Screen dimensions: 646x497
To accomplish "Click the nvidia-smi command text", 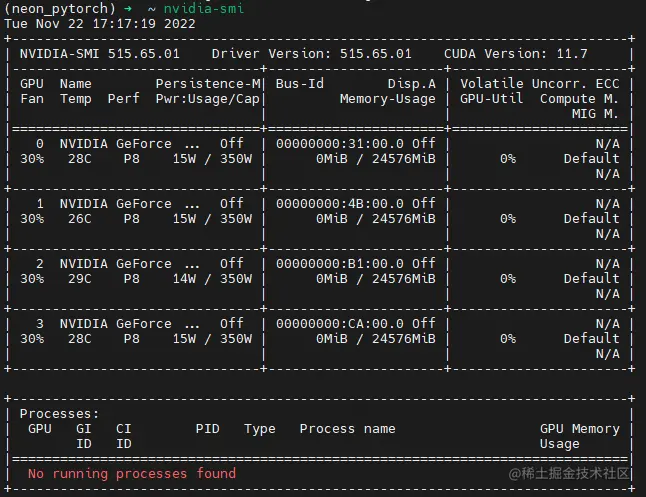I will pyautogui.click(x=204, y=8).
